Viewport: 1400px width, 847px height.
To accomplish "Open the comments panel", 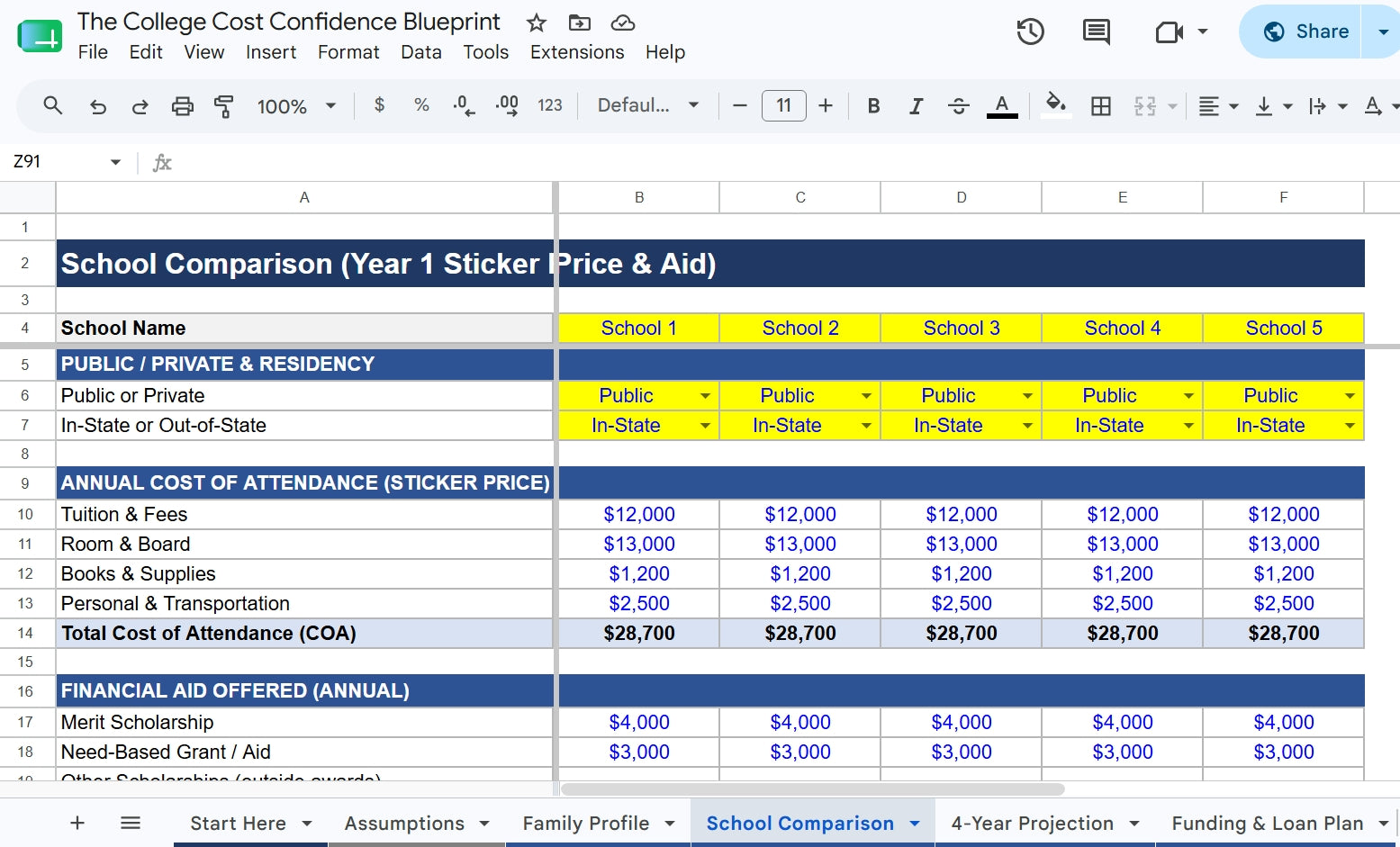I will click(x=1096, y=32).
